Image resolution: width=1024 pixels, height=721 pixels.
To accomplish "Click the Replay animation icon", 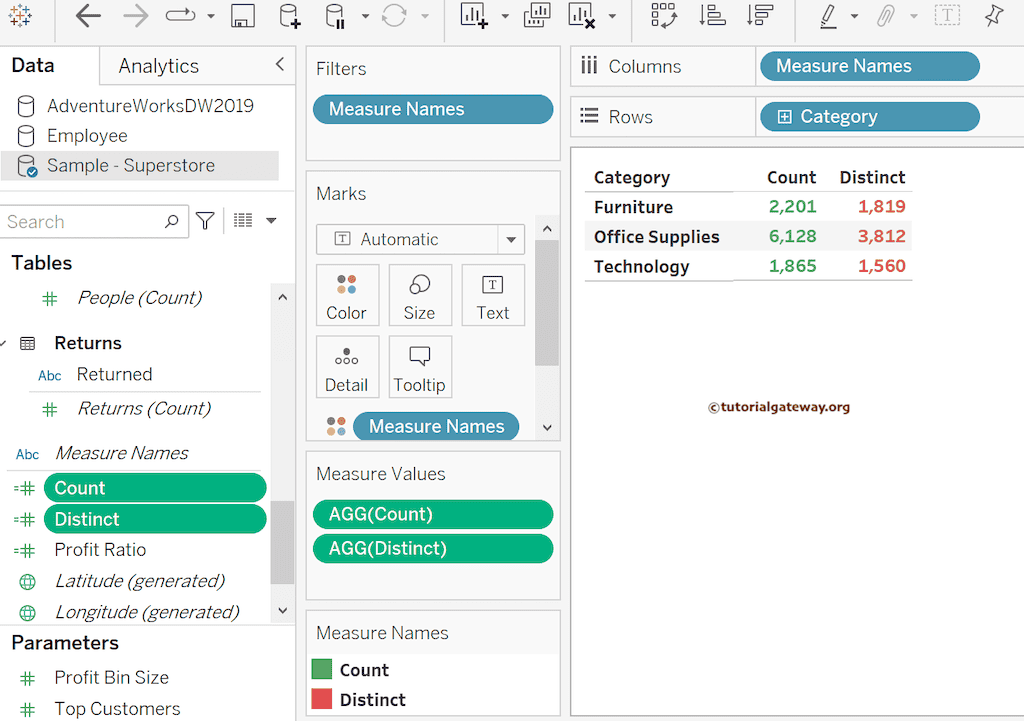I will 181,15.
